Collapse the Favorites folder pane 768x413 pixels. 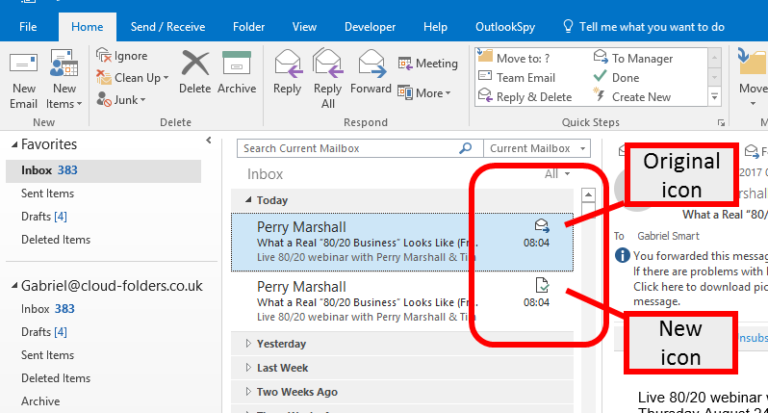tap(208, 141)
